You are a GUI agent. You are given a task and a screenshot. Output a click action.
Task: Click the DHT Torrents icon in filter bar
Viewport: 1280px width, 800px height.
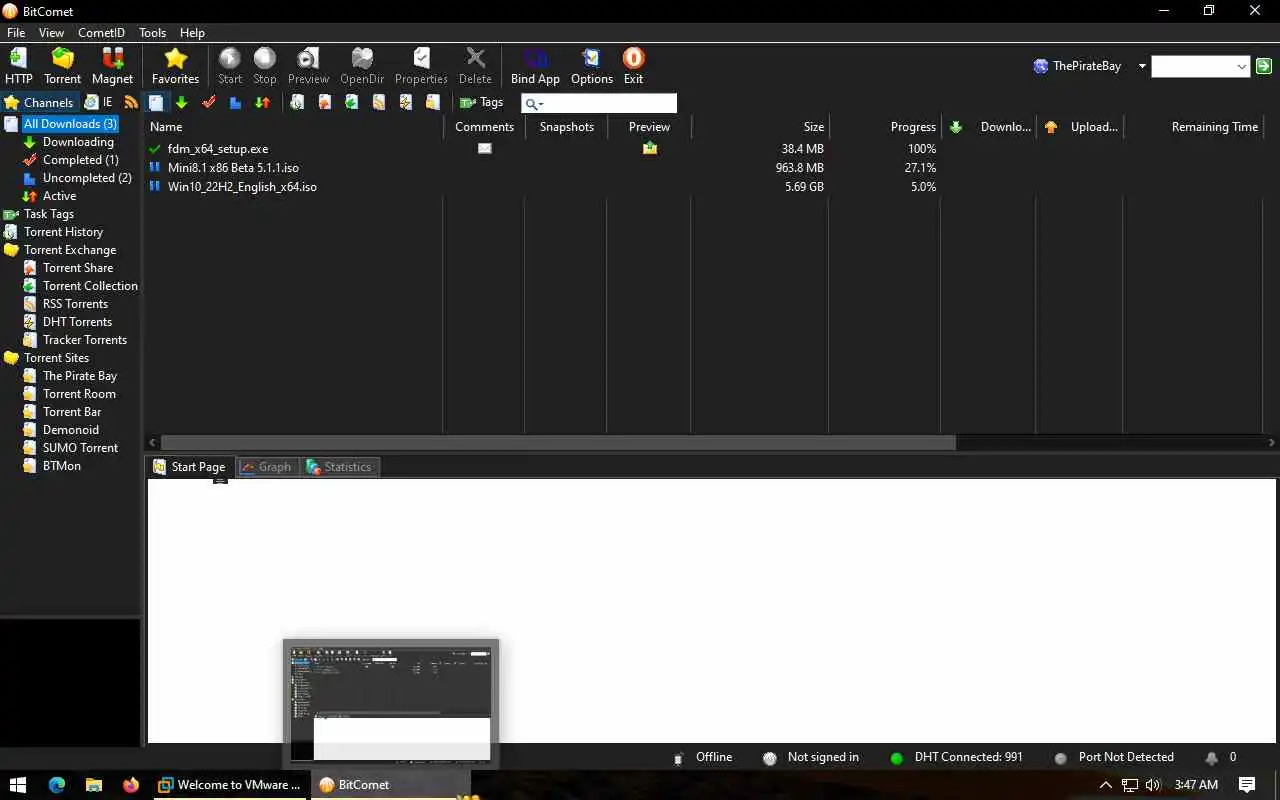pos(405,102)
